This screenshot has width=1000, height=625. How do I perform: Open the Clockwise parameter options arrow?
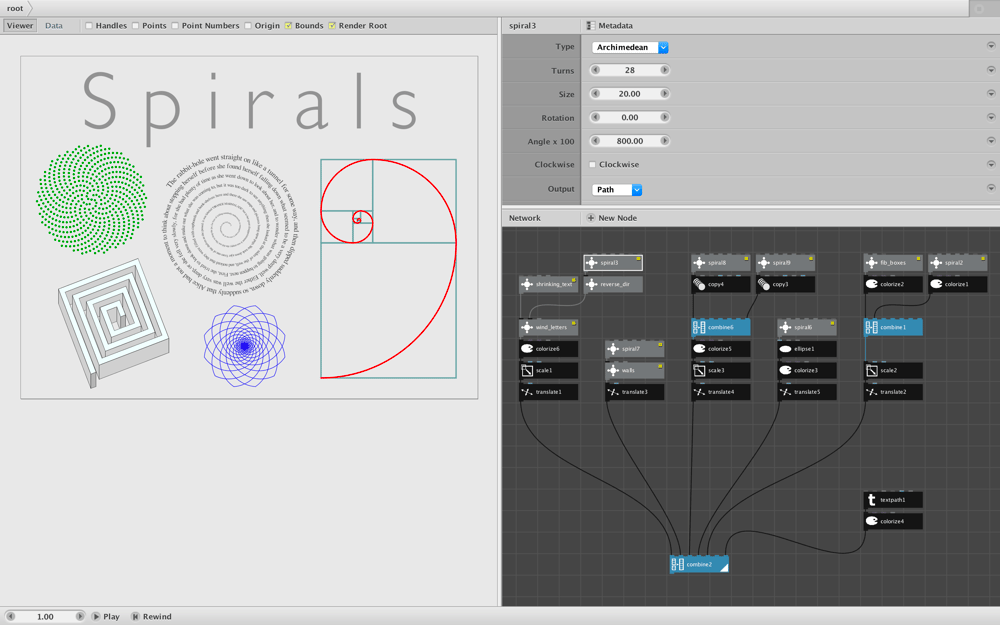click(x=991, y=164)
